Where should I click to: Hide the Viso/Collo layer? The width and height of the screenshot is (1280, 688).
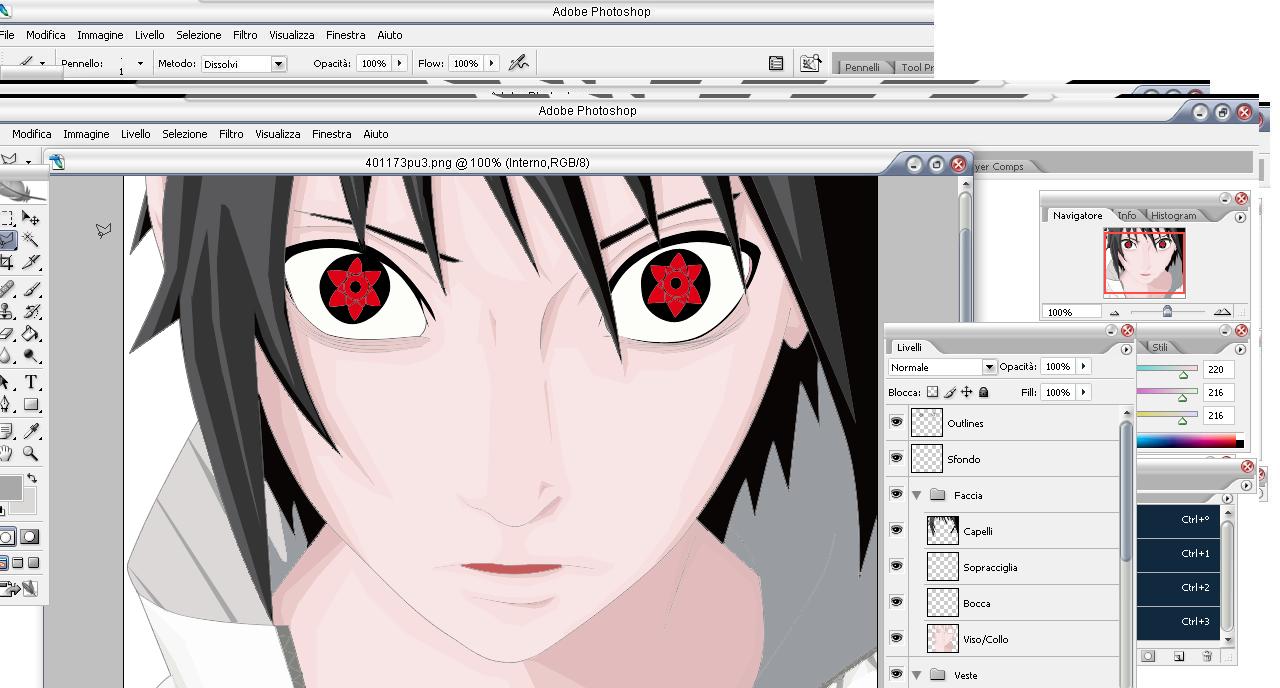click(x=896, y=639)
